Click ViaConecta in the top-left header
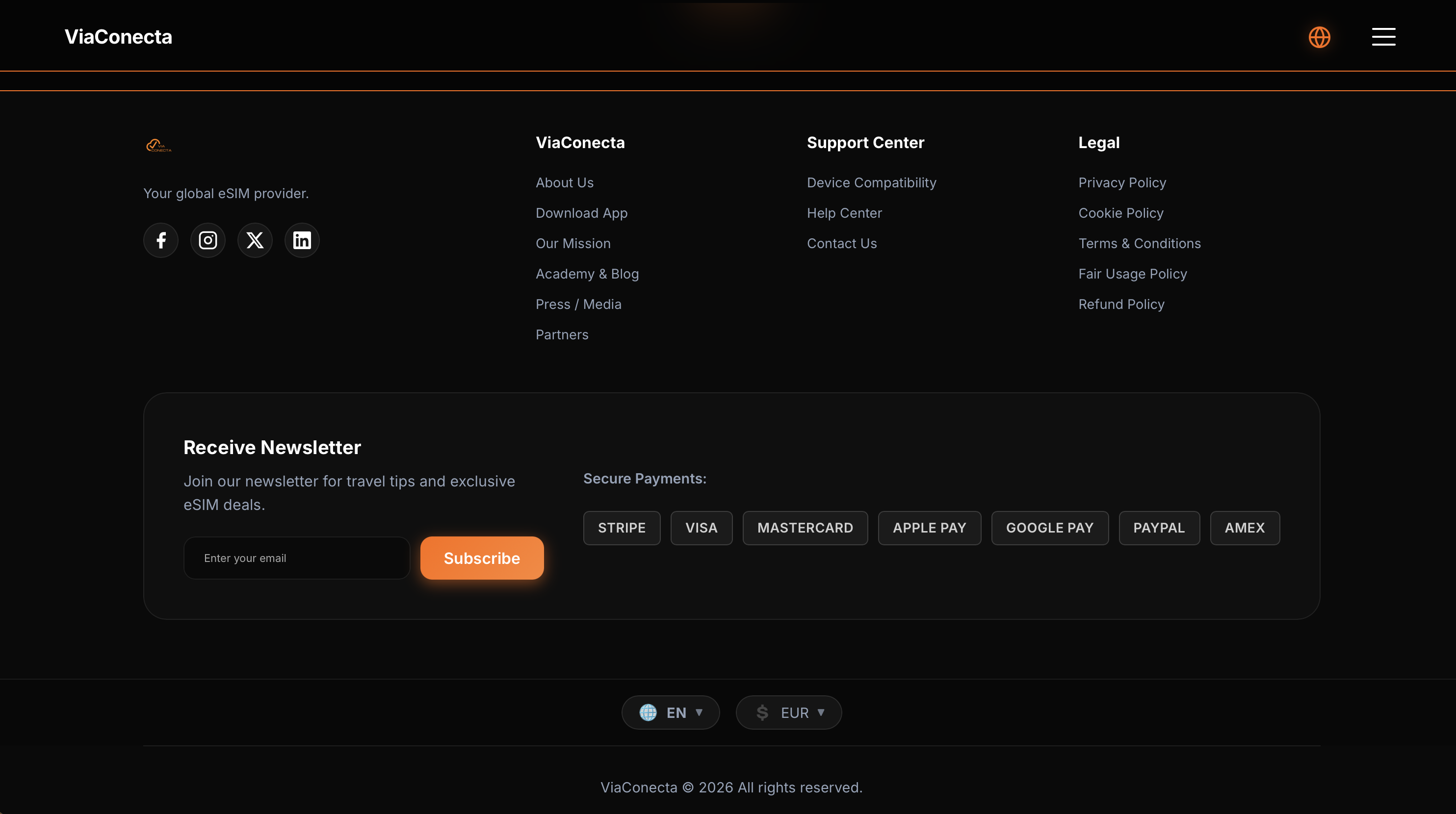 (118, 37)
